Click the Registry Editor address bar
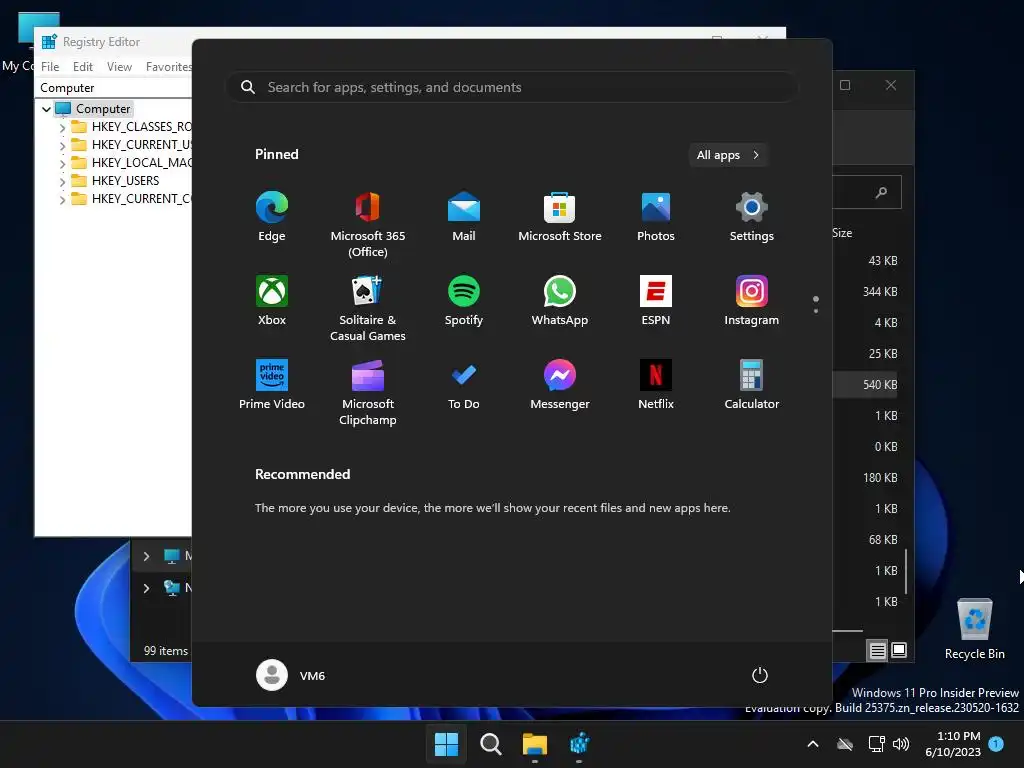The width and height of the screenshot is (1024, 768). (x=114, y=88)
